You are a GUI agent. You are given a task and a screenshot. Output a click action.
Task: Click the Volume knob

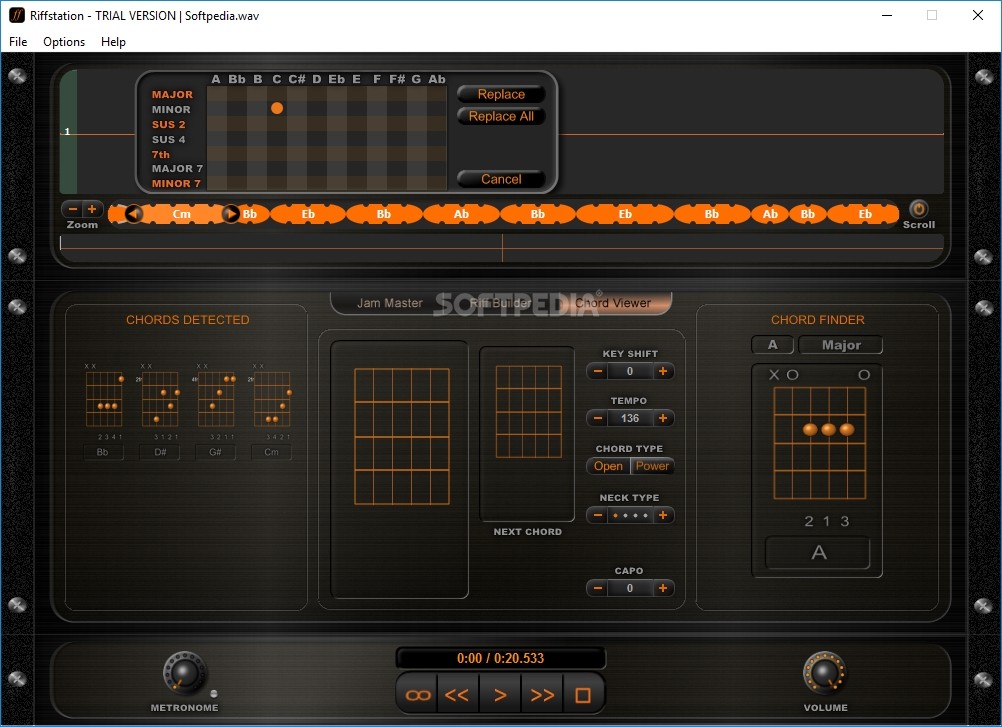824,673
